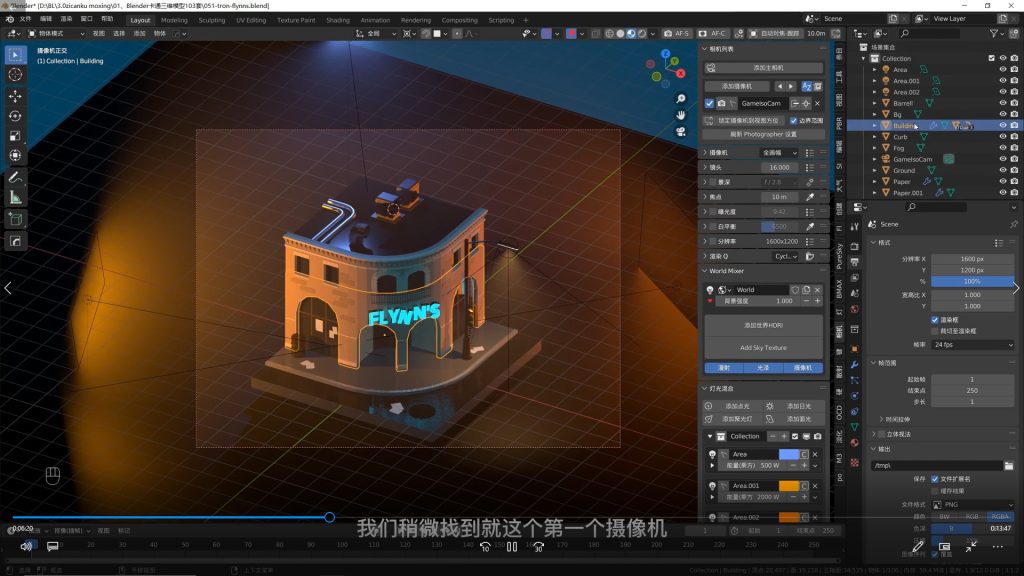
Task: Open the PNG file format dropdown
Action: click(x=971, y=505)
